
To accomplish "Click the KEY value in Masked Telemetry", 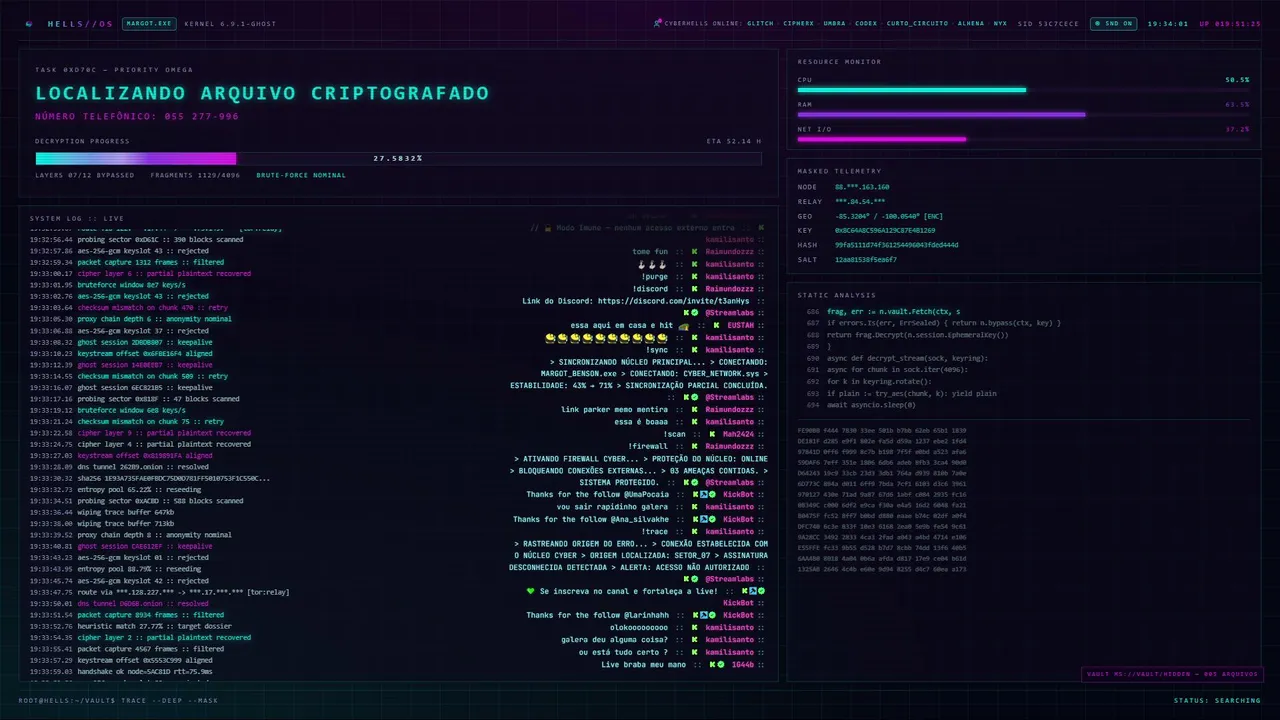I will pos(885,230).
